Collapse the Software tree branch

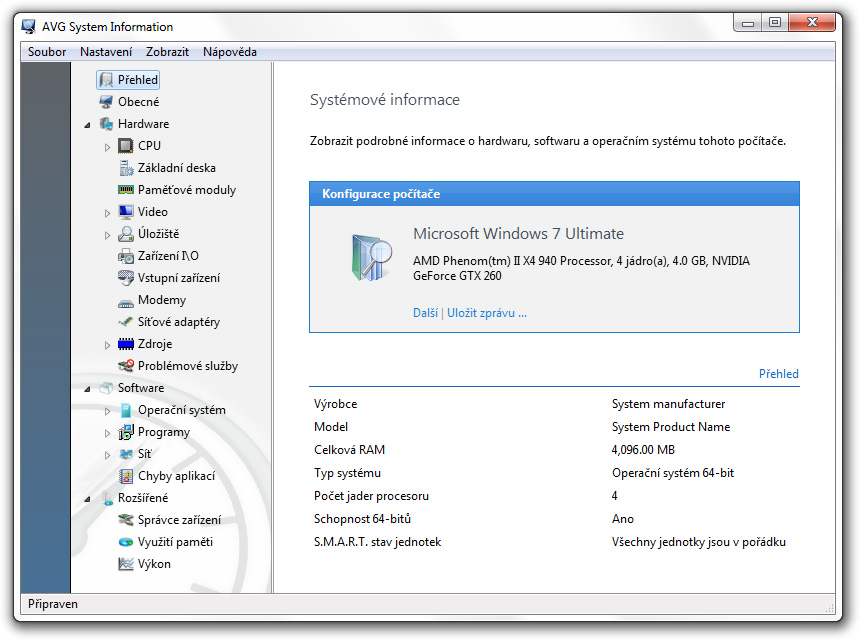point(87,389)
